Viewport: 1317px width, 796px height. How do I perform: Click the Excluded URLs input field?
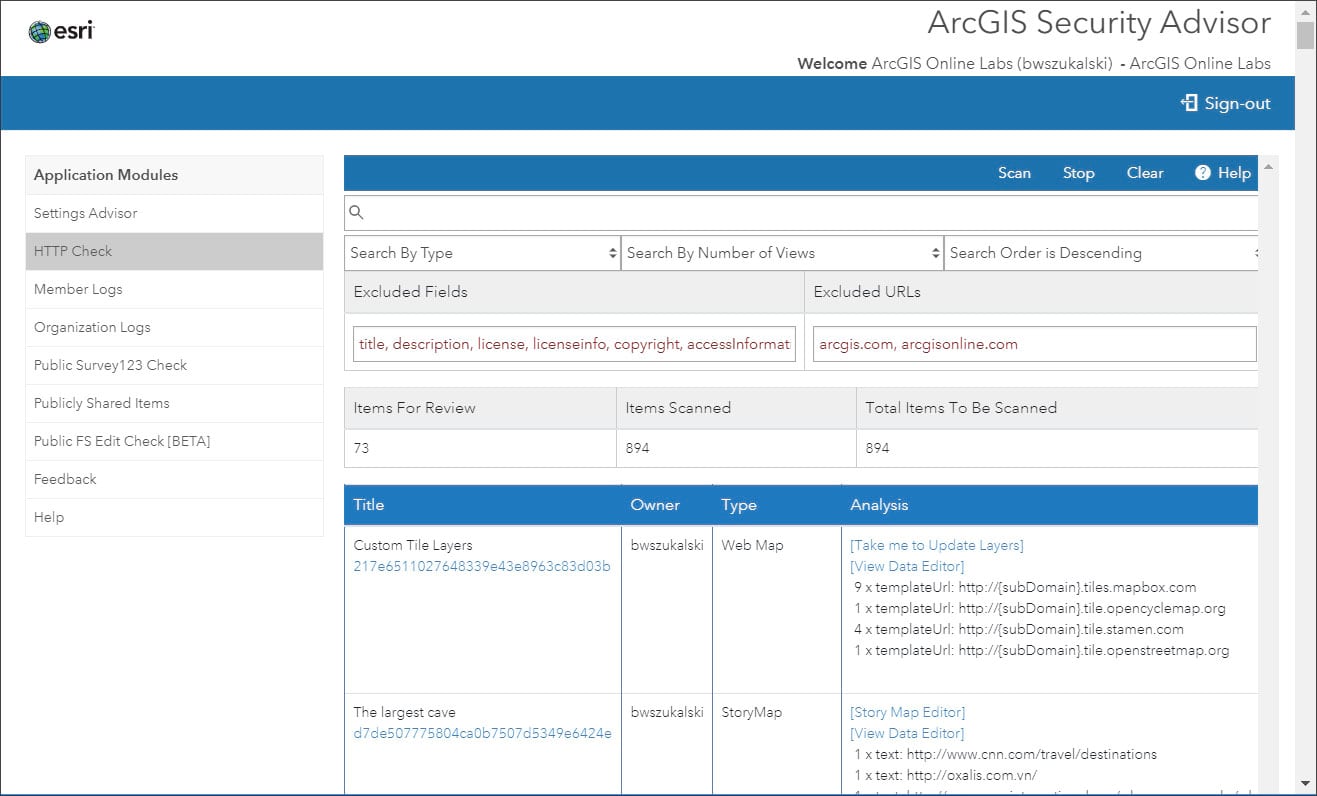click(1034, 344)
